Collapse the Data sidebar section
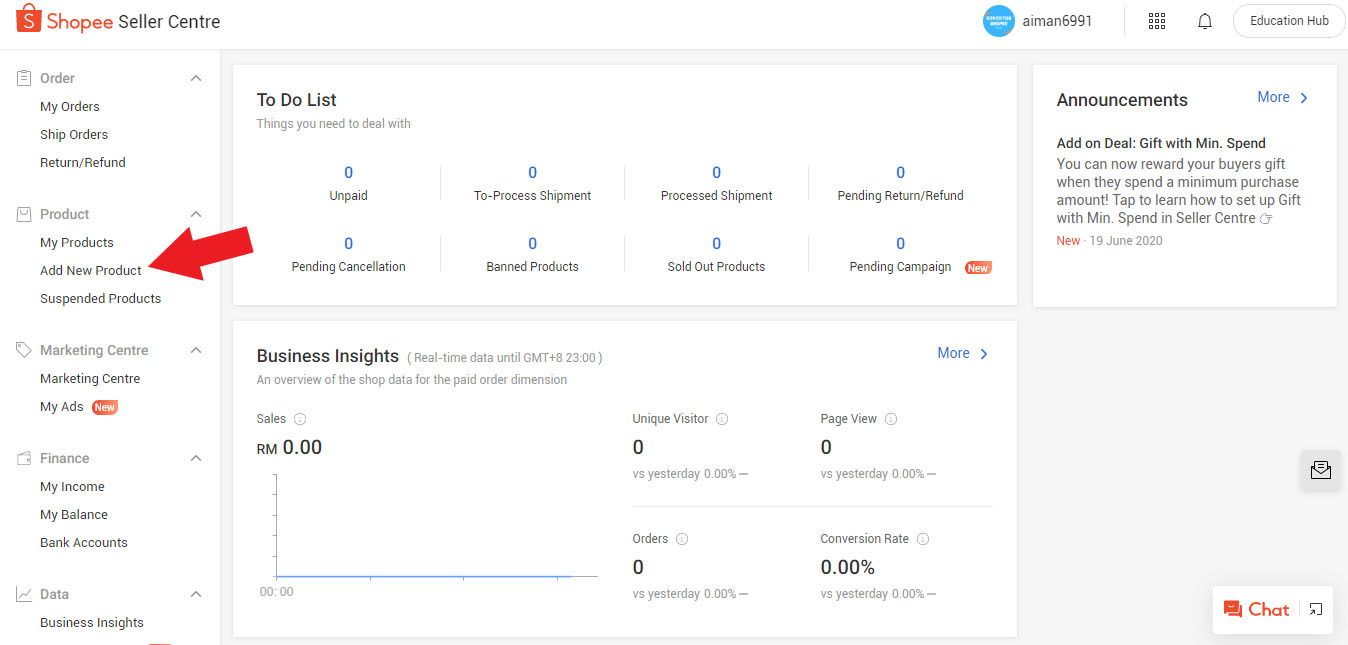Viewport: 1348px width, 645px height. [x=196, y=594]
